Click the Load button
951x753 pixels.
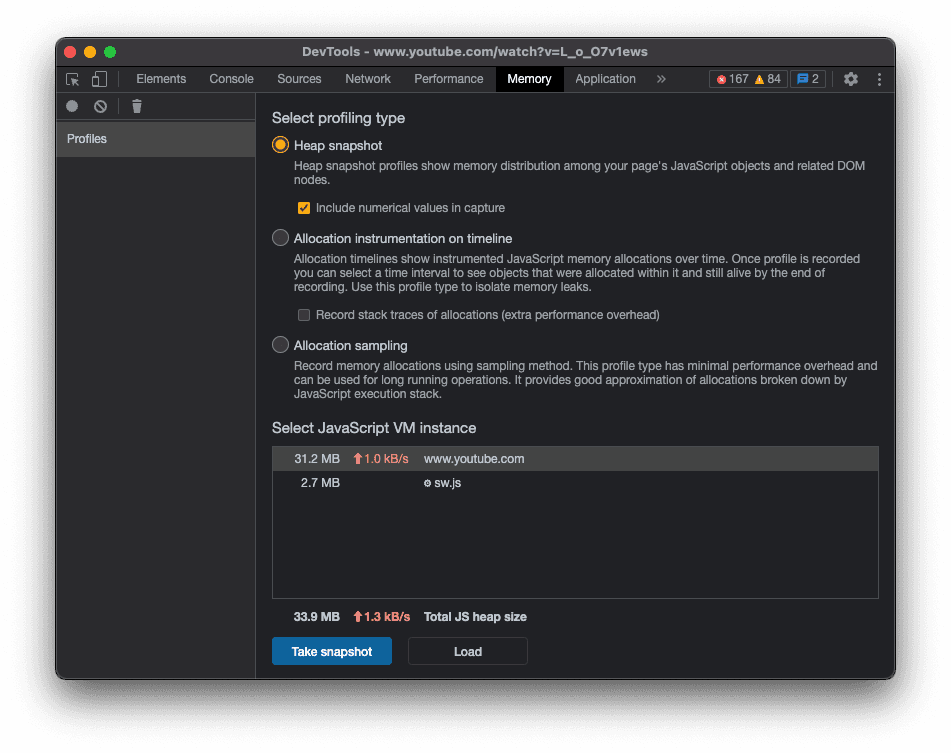coord(467,651)
